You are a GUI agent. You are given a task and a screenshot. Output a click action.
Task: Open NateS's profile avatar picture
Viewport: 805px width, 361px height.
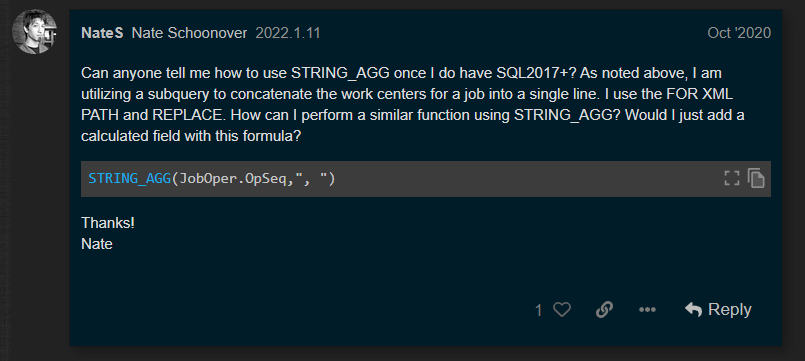tap(34, 32)
